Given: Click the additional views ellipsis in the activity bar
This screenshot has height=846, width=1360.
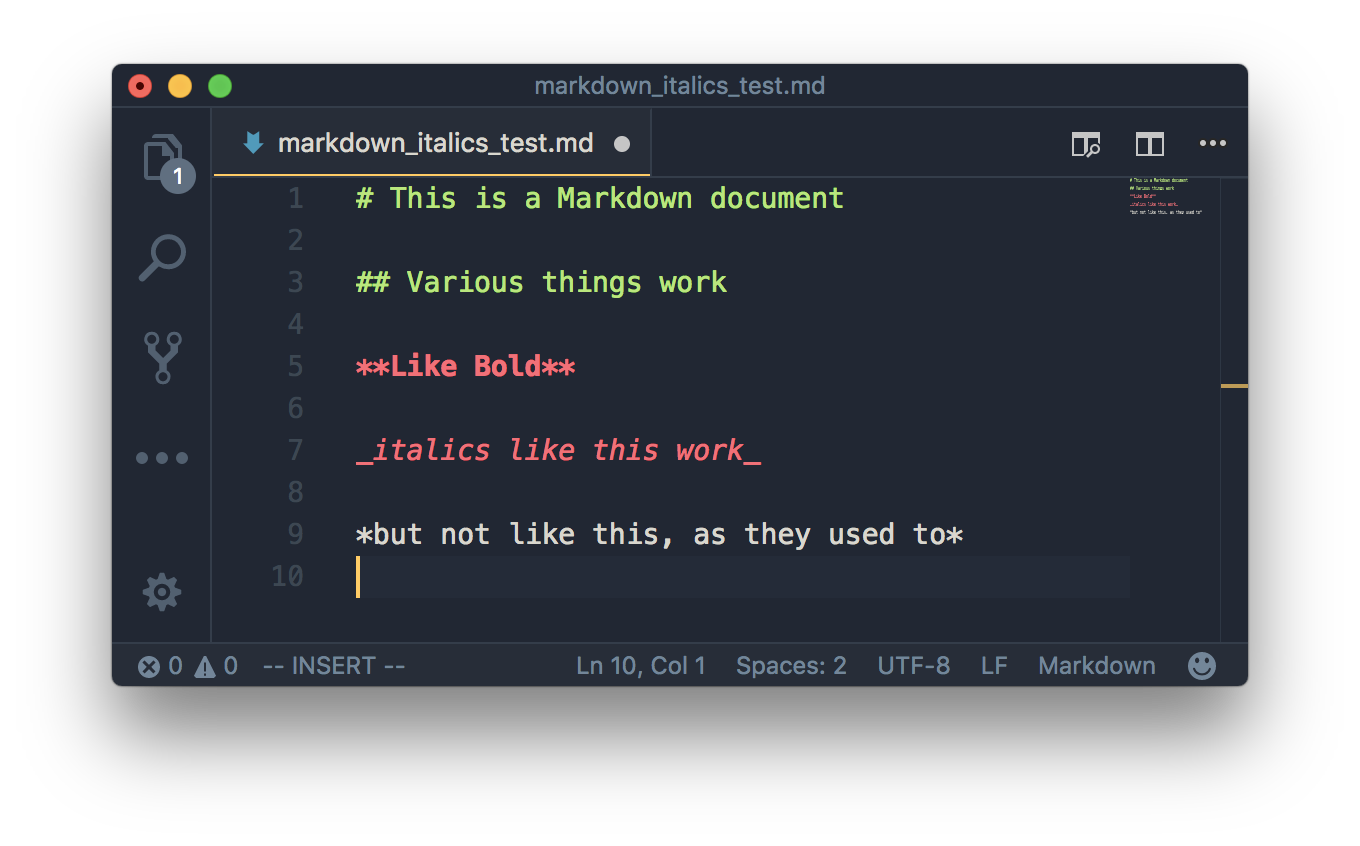Looking at the screenshot, I should [x=162, y=457].
